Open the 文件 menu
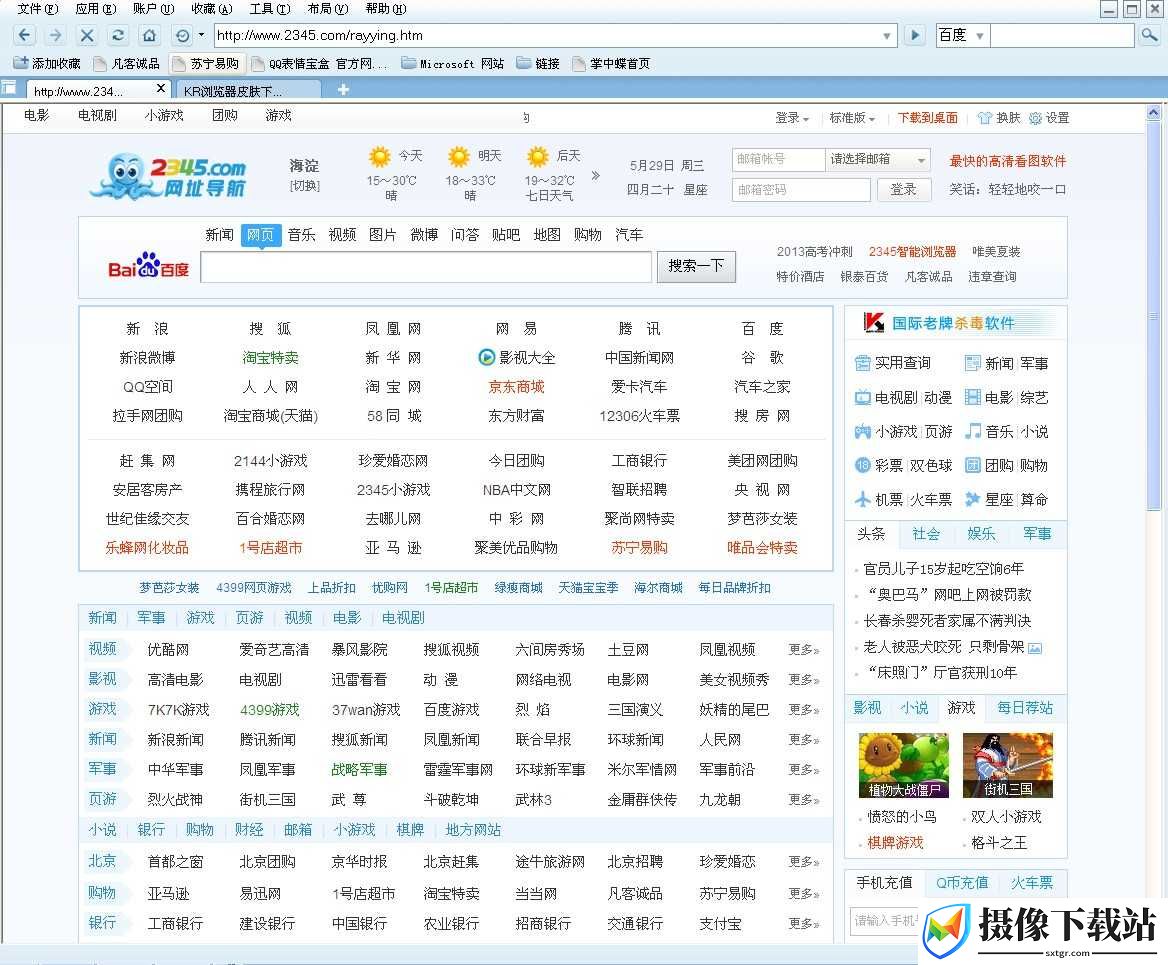This screenshot has width=1168, height=965. tap(36, 9)
